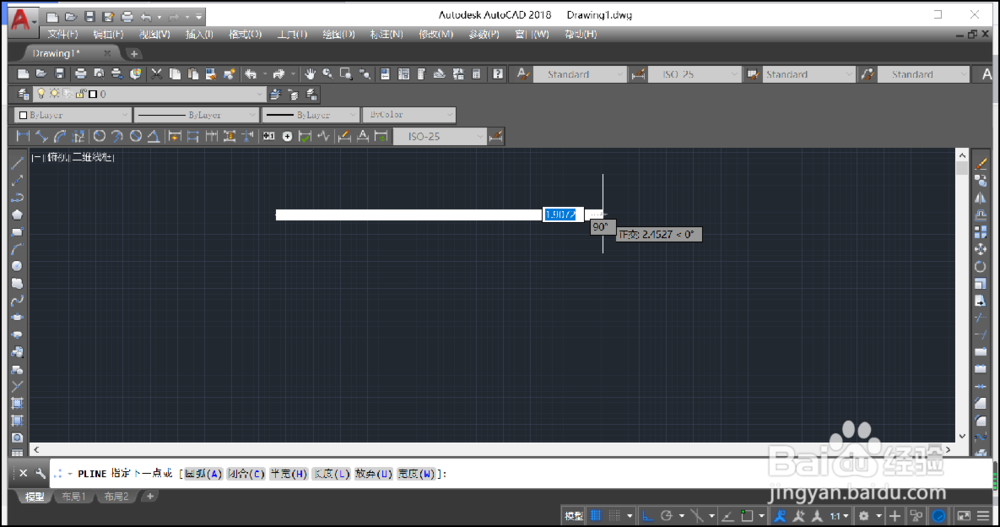This screenshot has width=1000, height=527.
Task: Select the Arc tool in draw toolbar
Action: pos(17,249)
